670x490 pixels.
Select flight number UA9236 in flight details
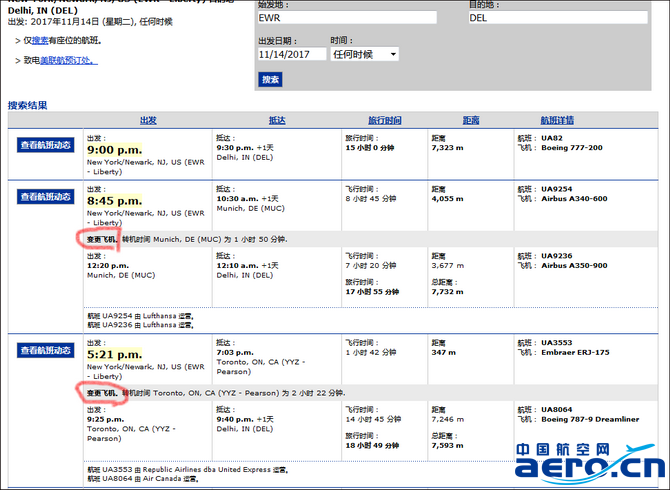point(556,255)
